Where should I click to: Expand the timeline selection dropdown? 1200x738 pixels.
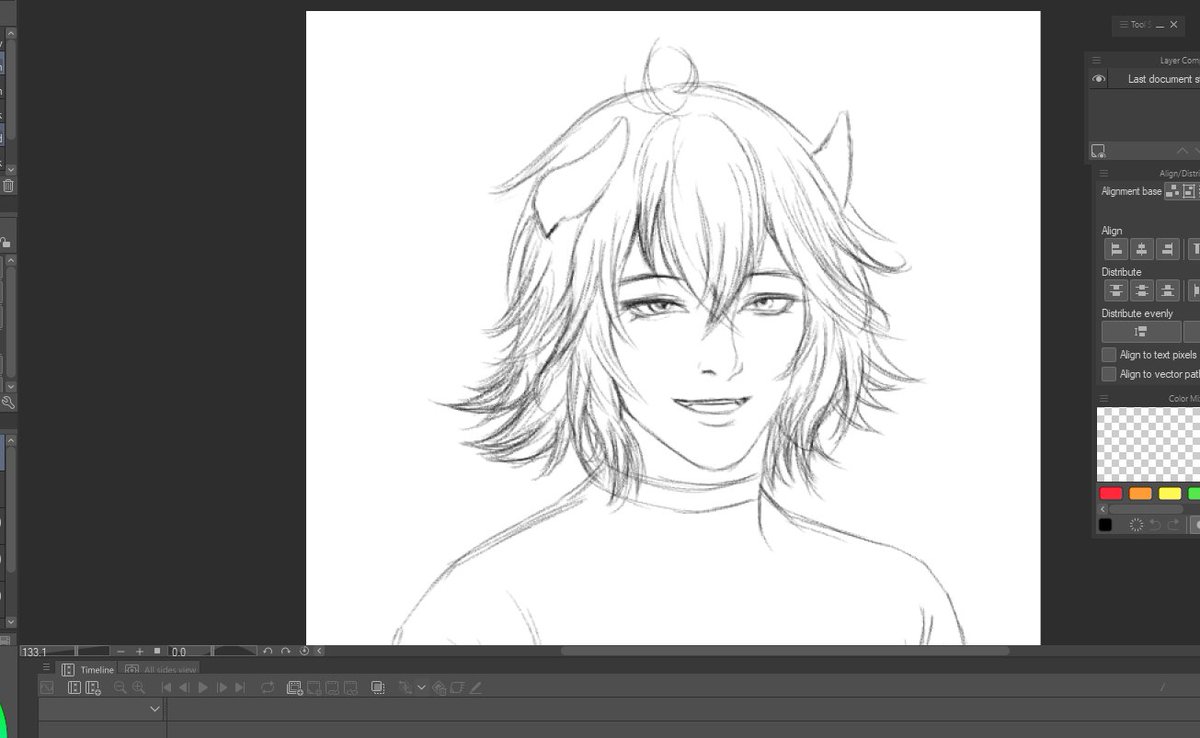tap(155, 709)
